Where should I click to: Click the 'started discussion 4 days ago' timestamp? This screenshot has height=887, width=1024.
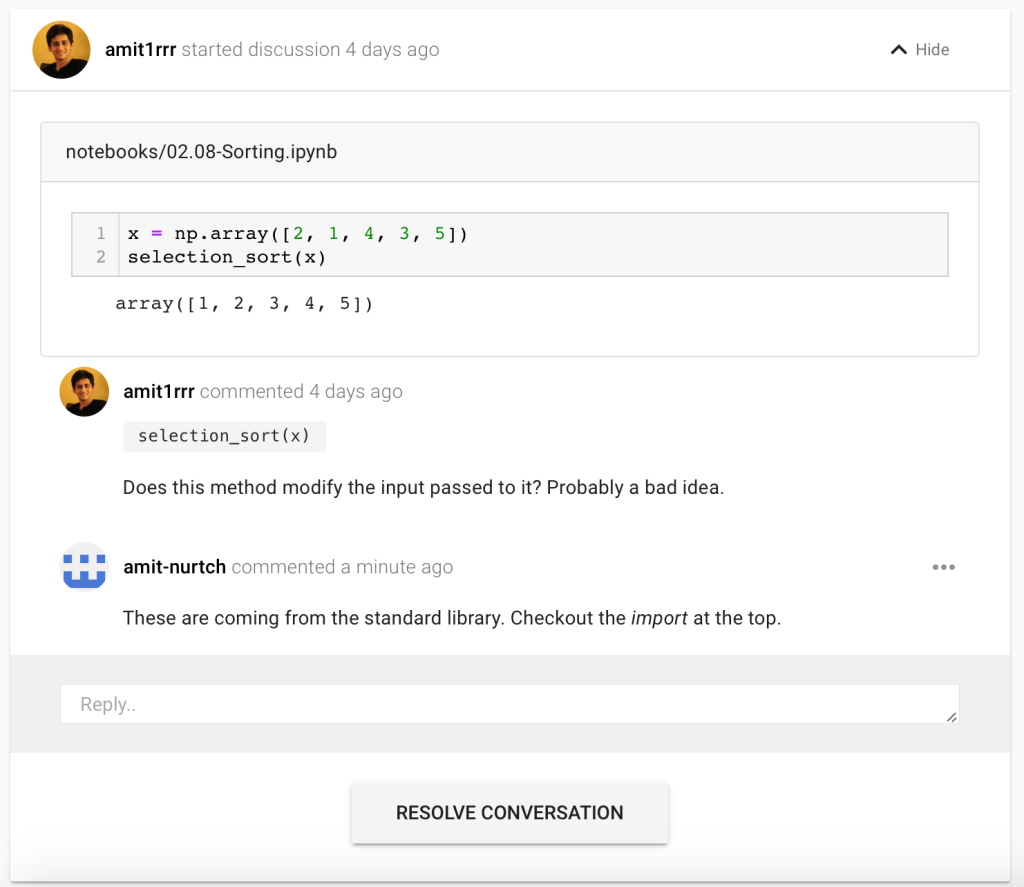(x=310, y=50)
